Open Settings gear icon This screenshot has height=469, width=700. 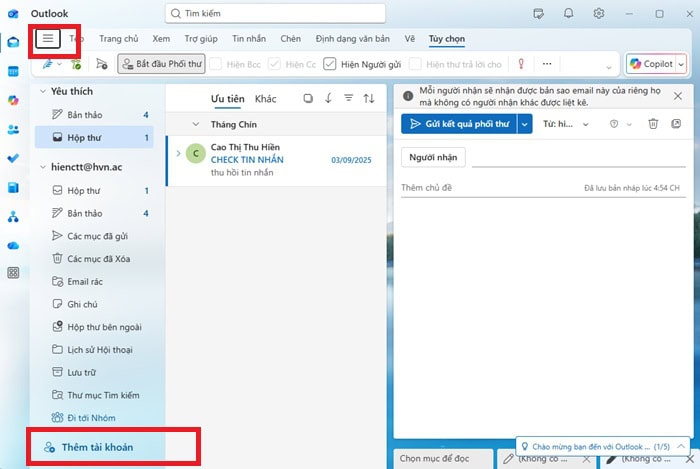click(599, 13)
